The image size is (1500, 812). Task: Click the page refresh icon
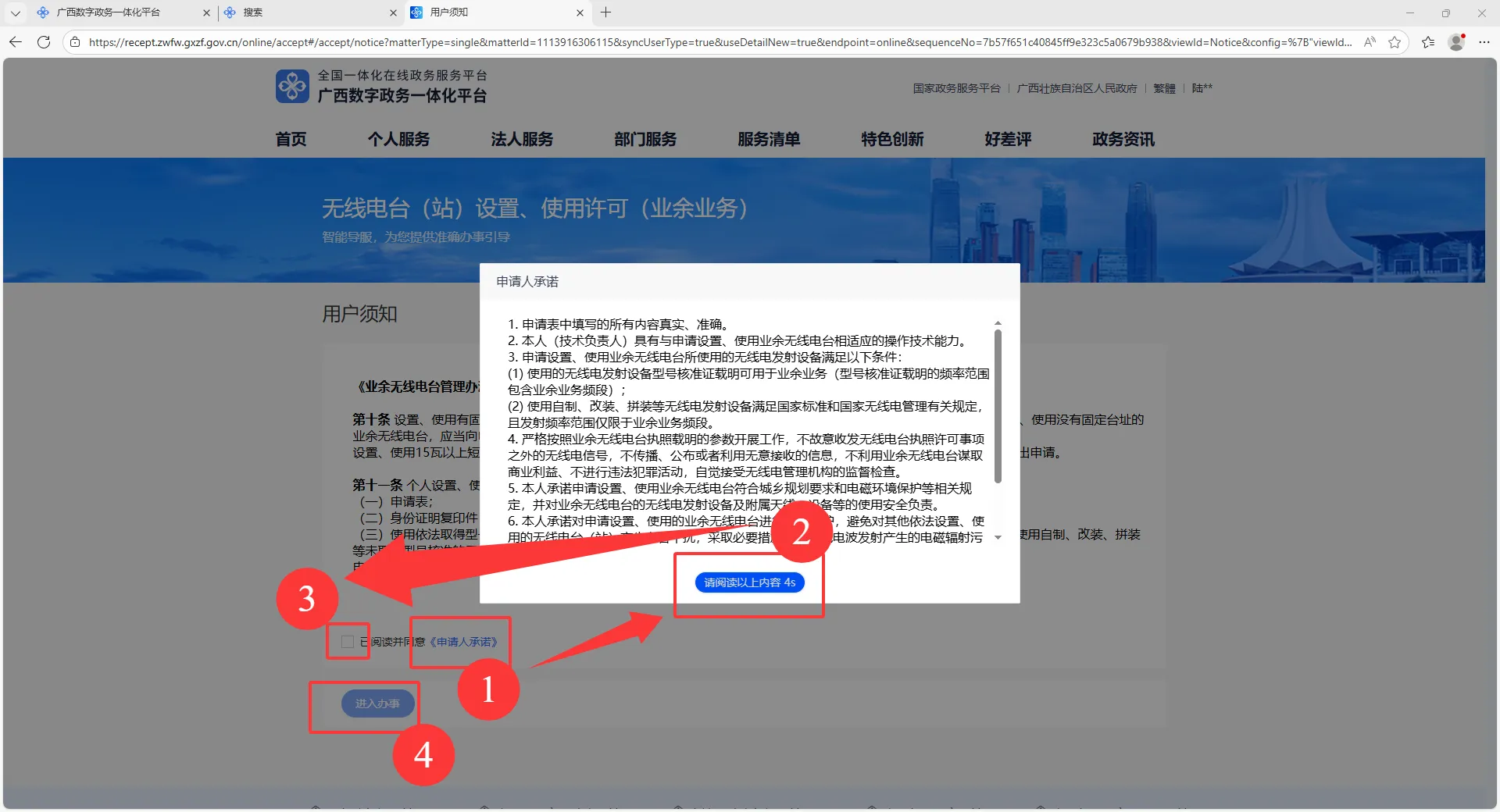point(44,42)
